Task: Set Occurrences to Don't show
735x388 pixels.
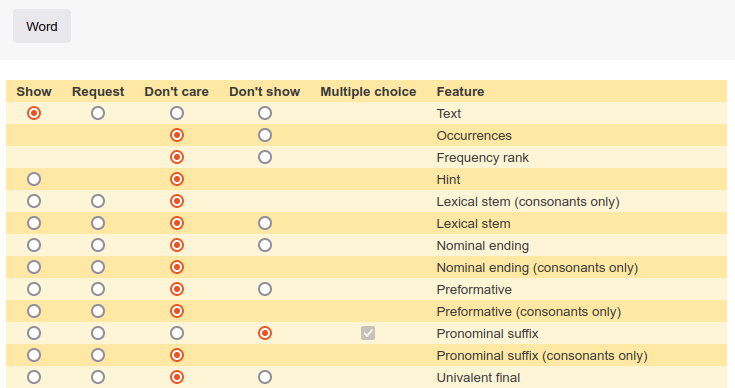Action: point(265,135)
